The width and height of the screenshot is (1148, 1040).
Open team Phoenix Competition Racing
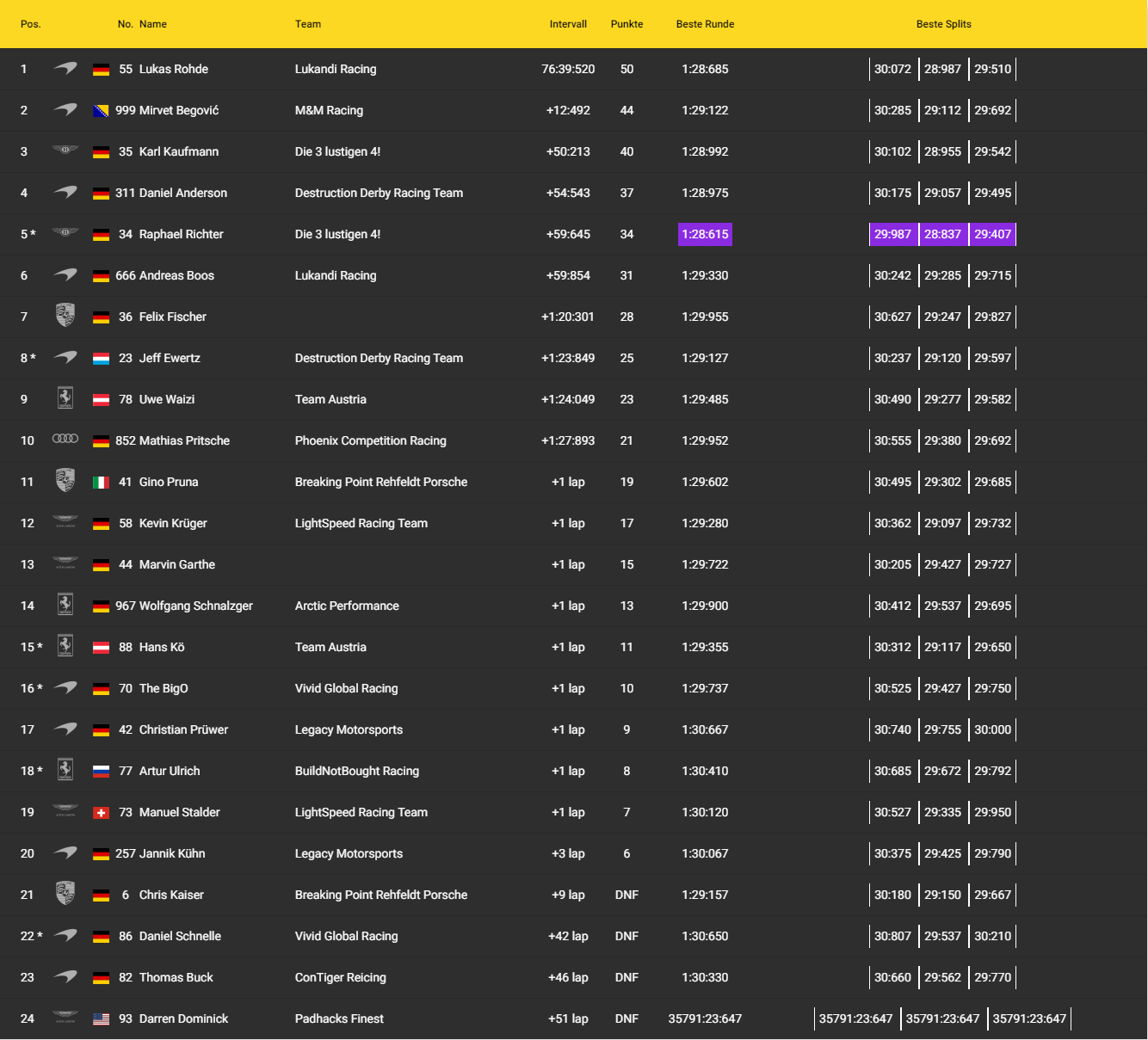(370, 440)
